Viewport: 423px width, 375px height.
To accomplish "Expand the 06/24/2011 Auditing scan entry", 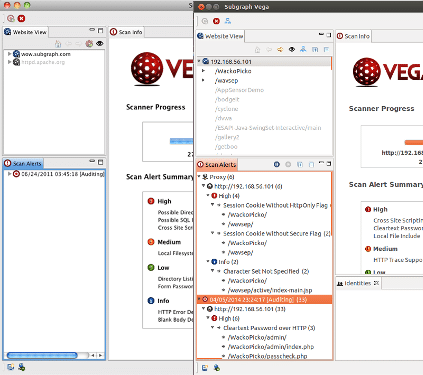I will coord(9,174).
